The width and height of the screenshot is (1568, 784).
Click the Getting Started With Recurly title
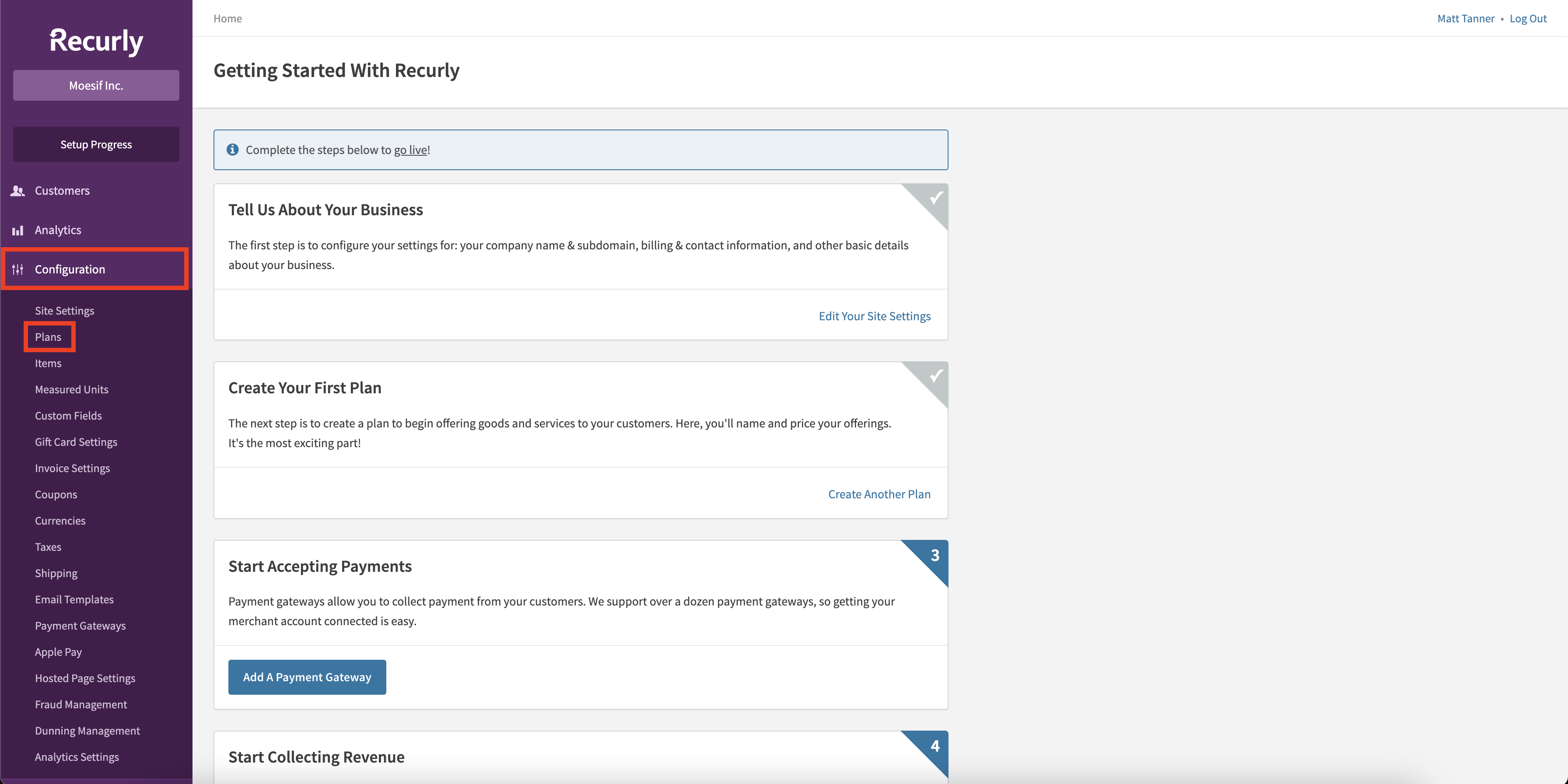click(336, 70)
